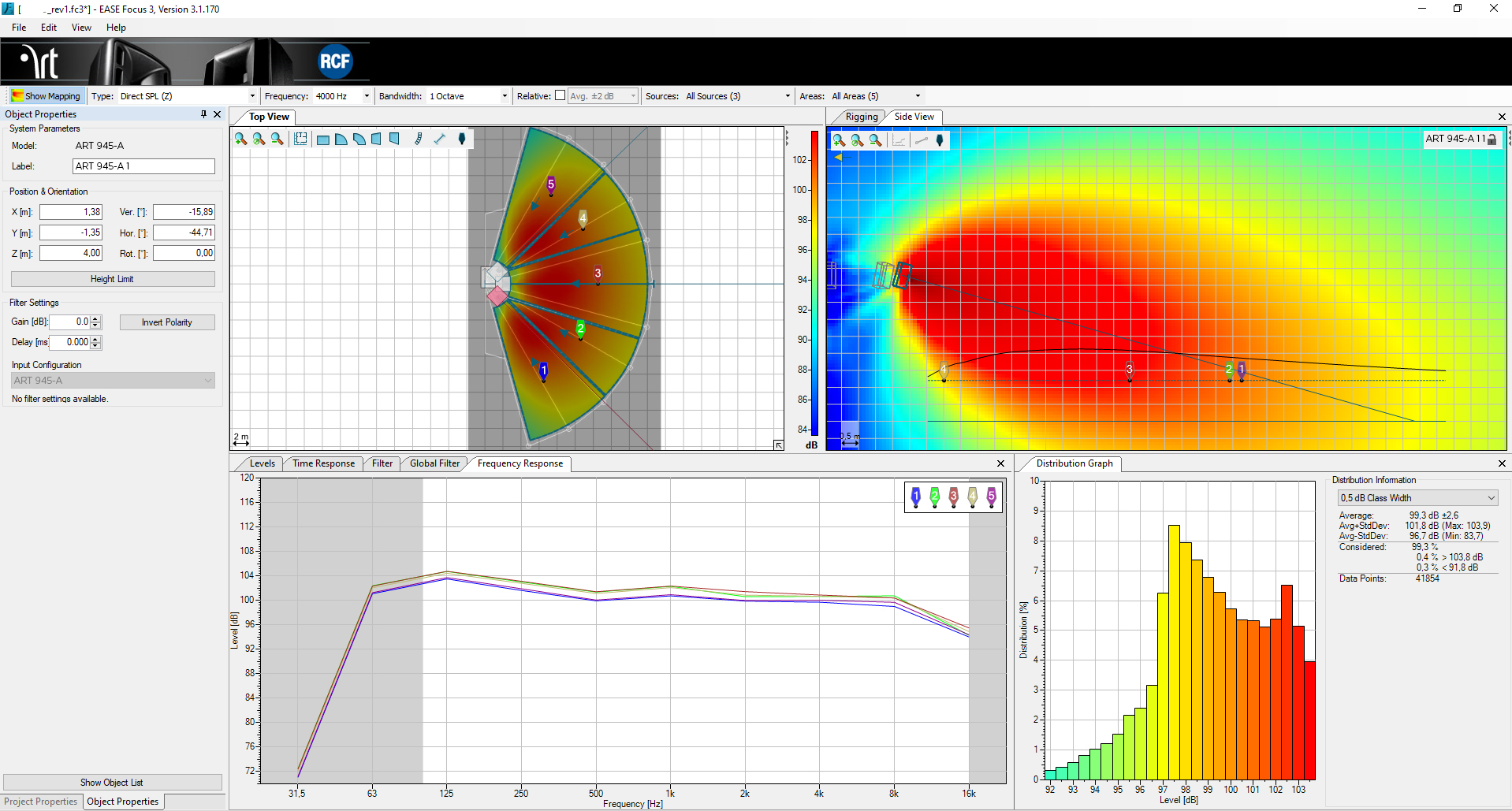Select the line array source tool
Image resolution: width=1512 pixels, height=811 pixels.
419,140
